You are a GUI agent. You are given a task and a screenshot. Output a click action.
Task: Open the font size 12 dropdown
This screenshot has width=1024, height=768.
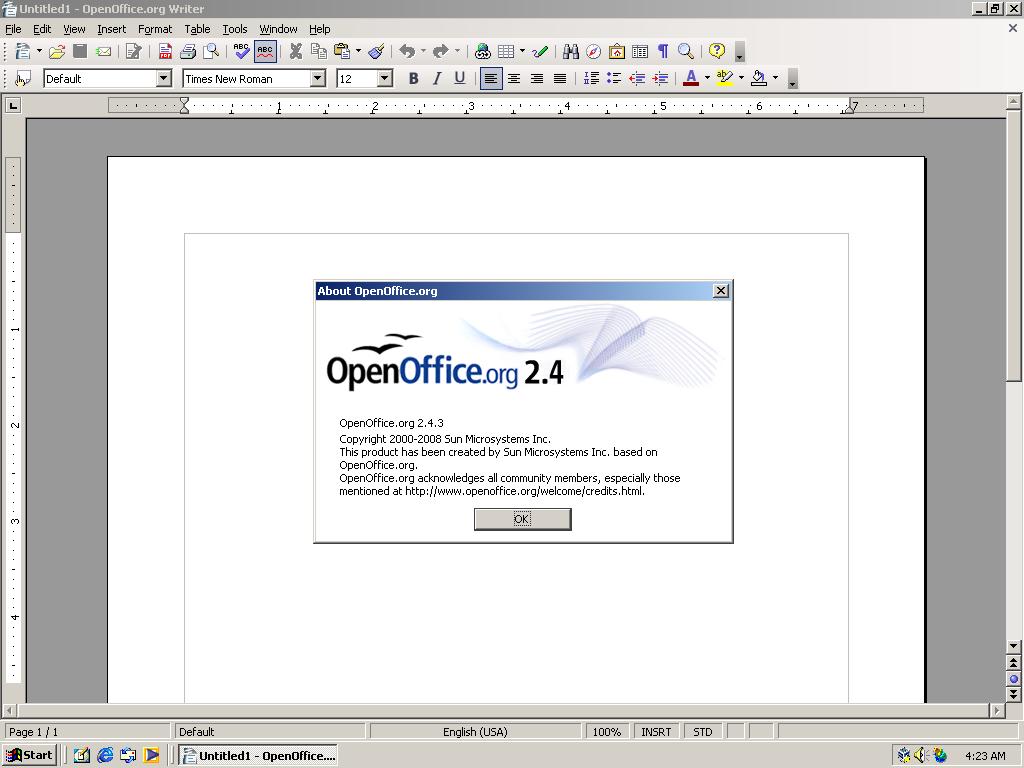tap(385, 79)
